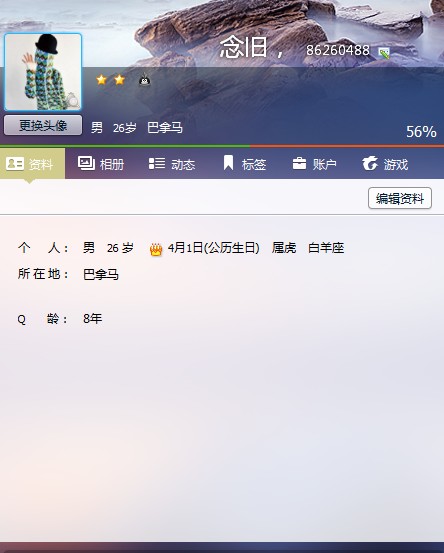Click the list icon beside 动态
This screenshot has width=444, height=553.
pos(157,163)
